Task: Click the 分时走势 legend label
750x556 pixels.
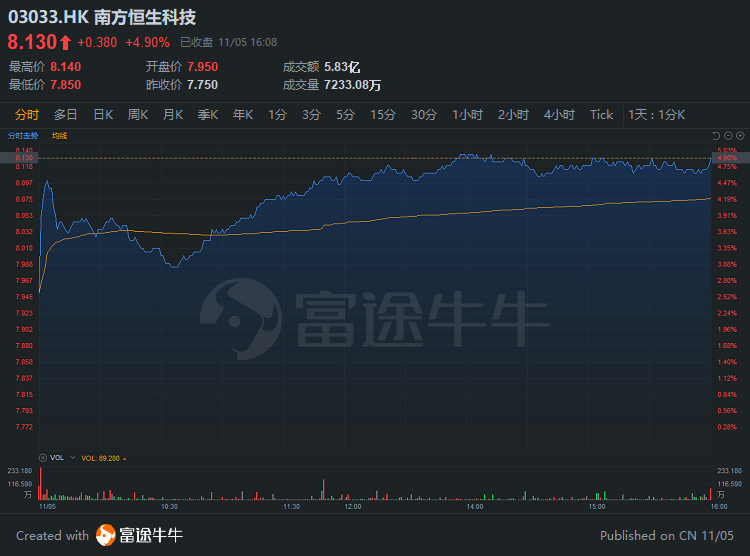Action: (x=23, y=136)
